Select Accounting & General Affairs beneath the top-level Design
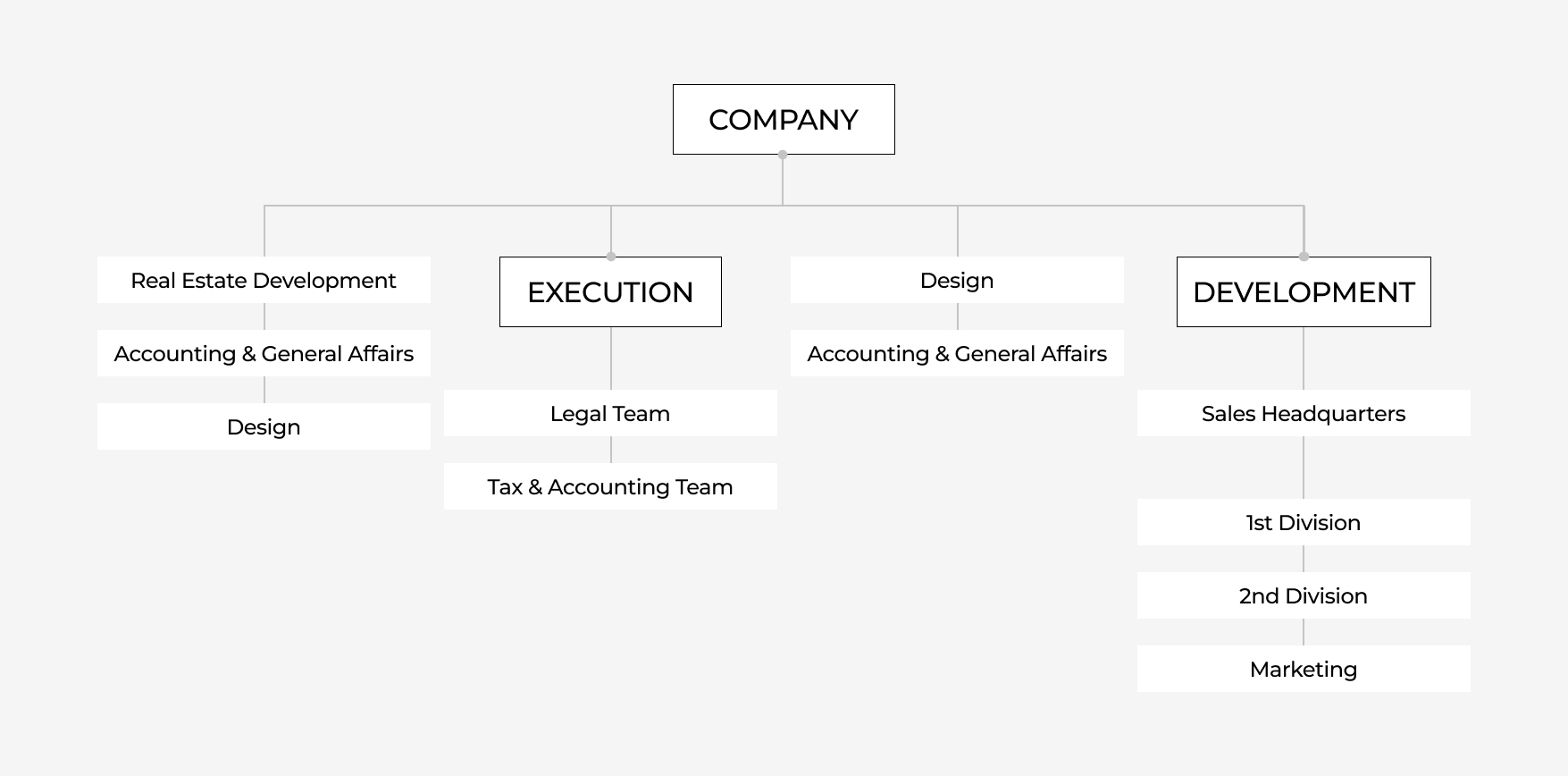The width and height of the screenshot is (1568, 776). point(957,354)
